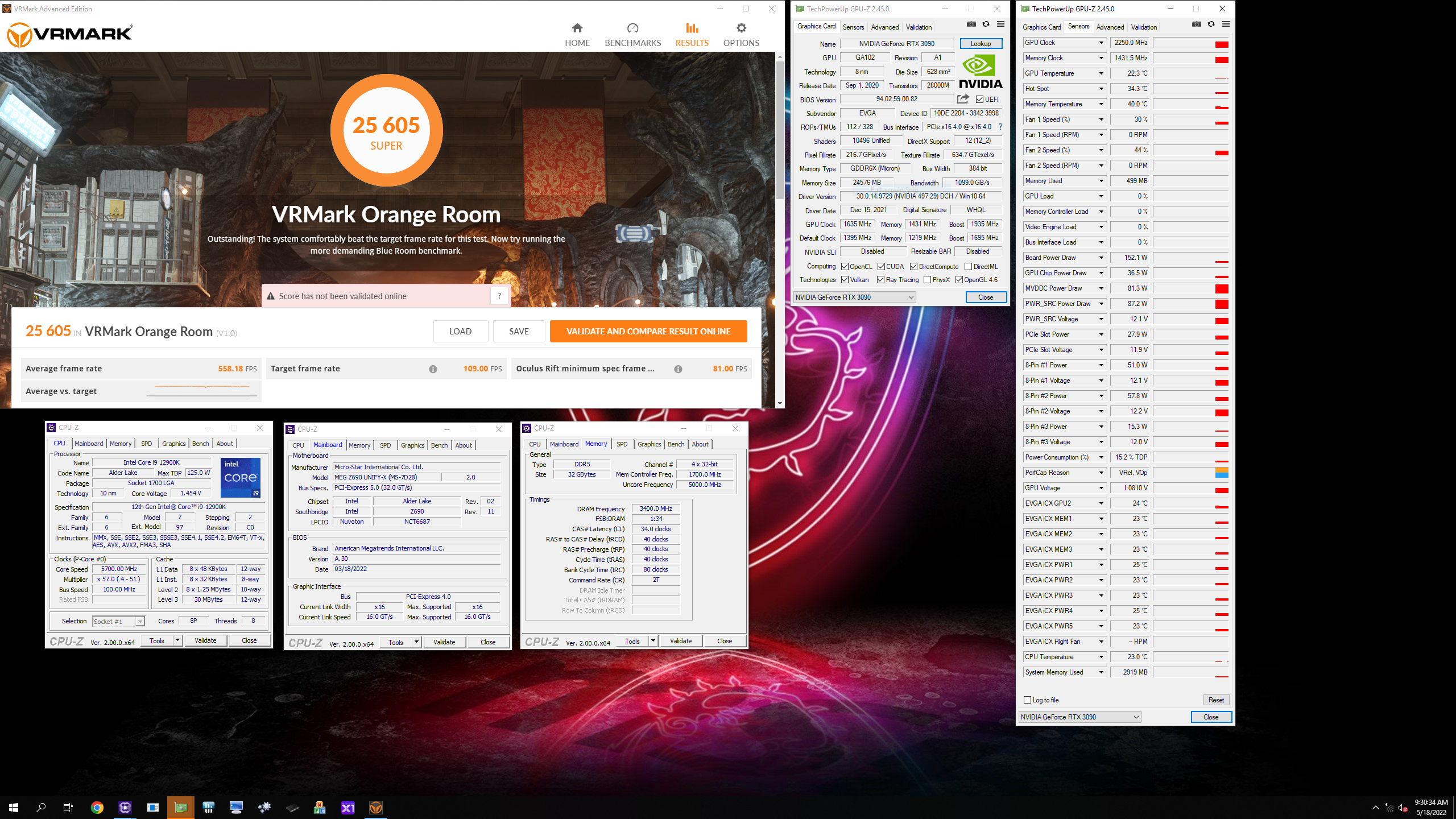
Task: Click Reset button in GPU-Z Sensors
Action: [1216, 700]
